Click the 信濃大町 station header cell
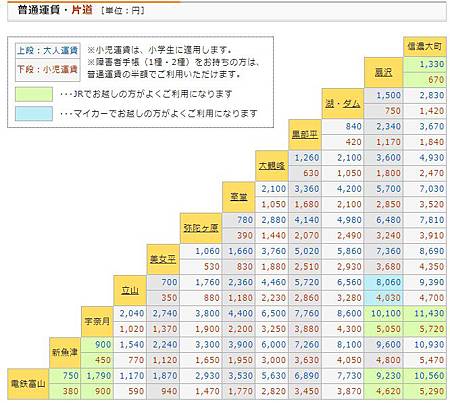This screenshot has width=450, height=403. point(425,47)
